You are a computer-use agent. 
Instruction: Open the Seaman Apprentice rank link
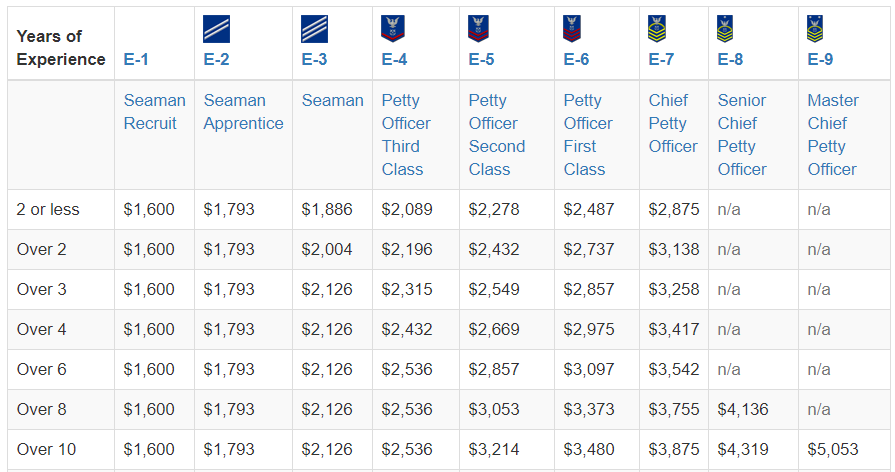(243, 112)
